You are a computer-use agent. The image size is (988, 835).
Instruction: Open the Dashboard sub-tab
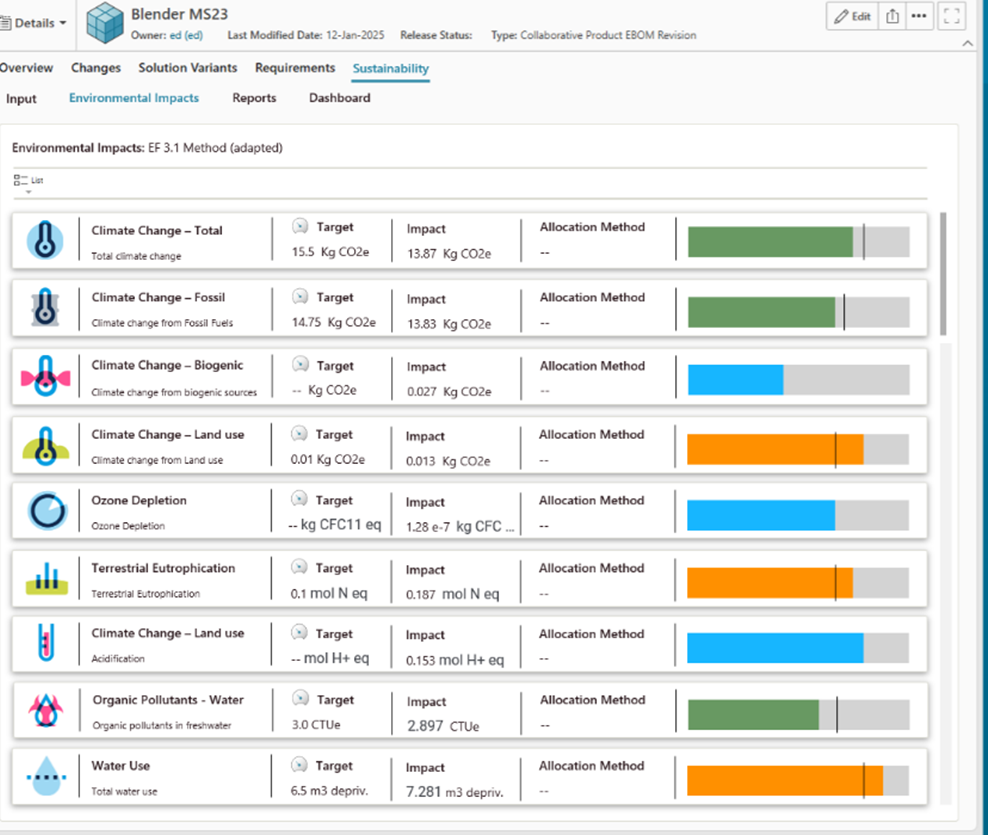click(x=339, y=98)
